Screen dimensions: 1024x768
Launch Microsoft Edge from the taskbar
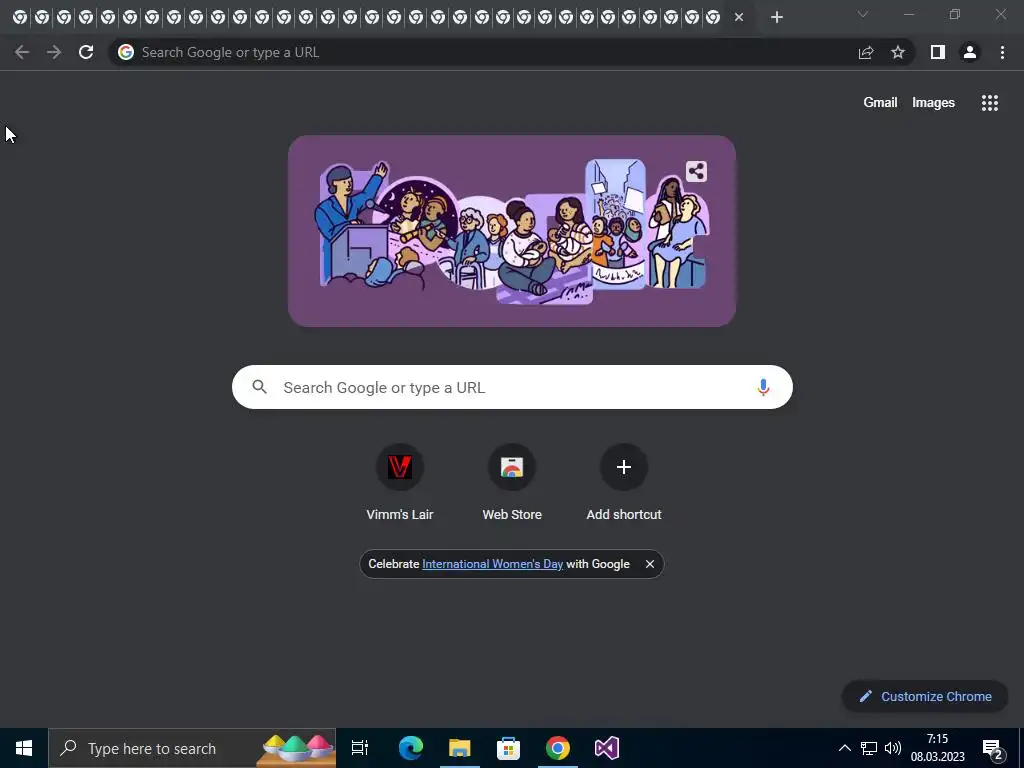pyautogui.click(x=411, y=748)
